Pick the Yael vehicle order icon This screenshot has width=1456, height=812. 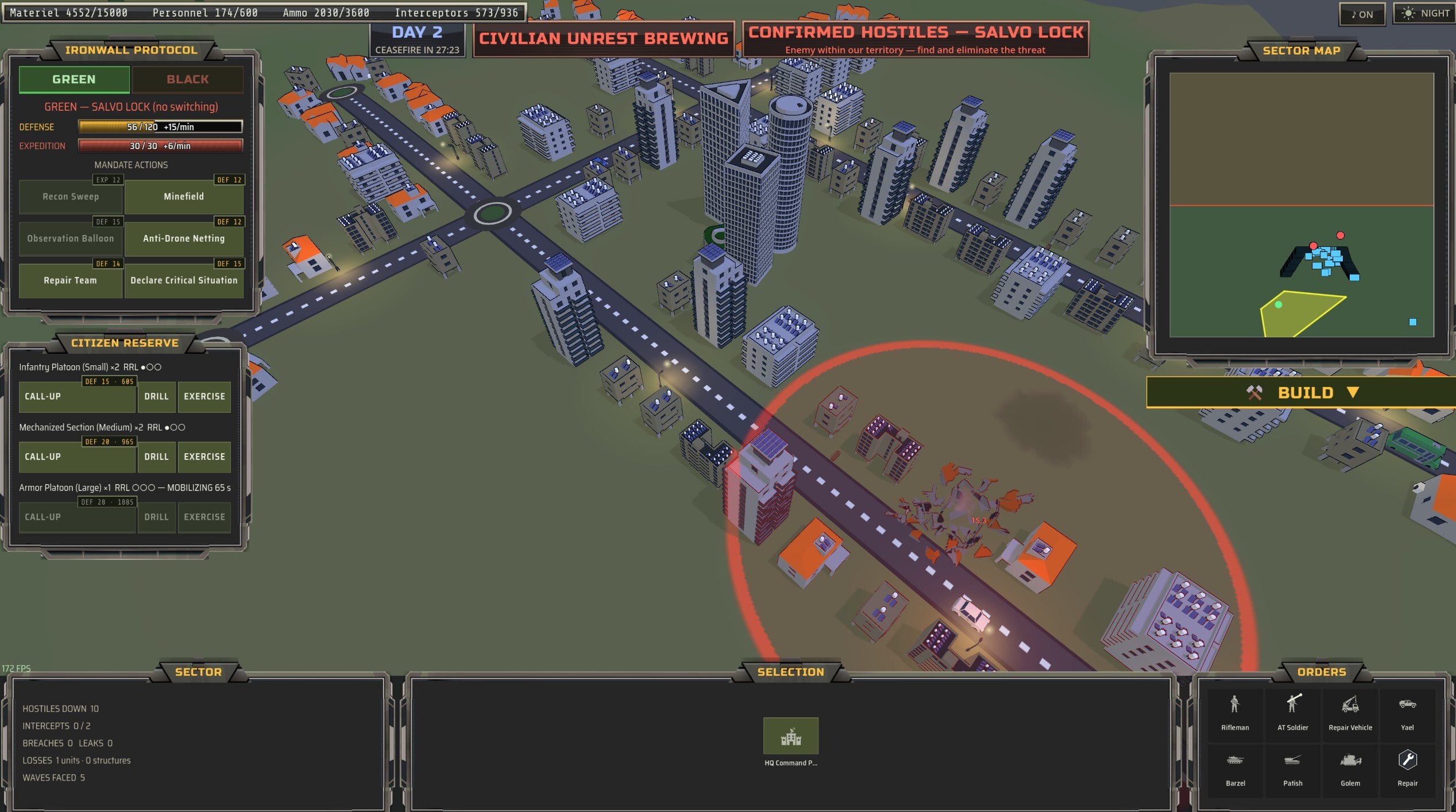(1407, 714)
